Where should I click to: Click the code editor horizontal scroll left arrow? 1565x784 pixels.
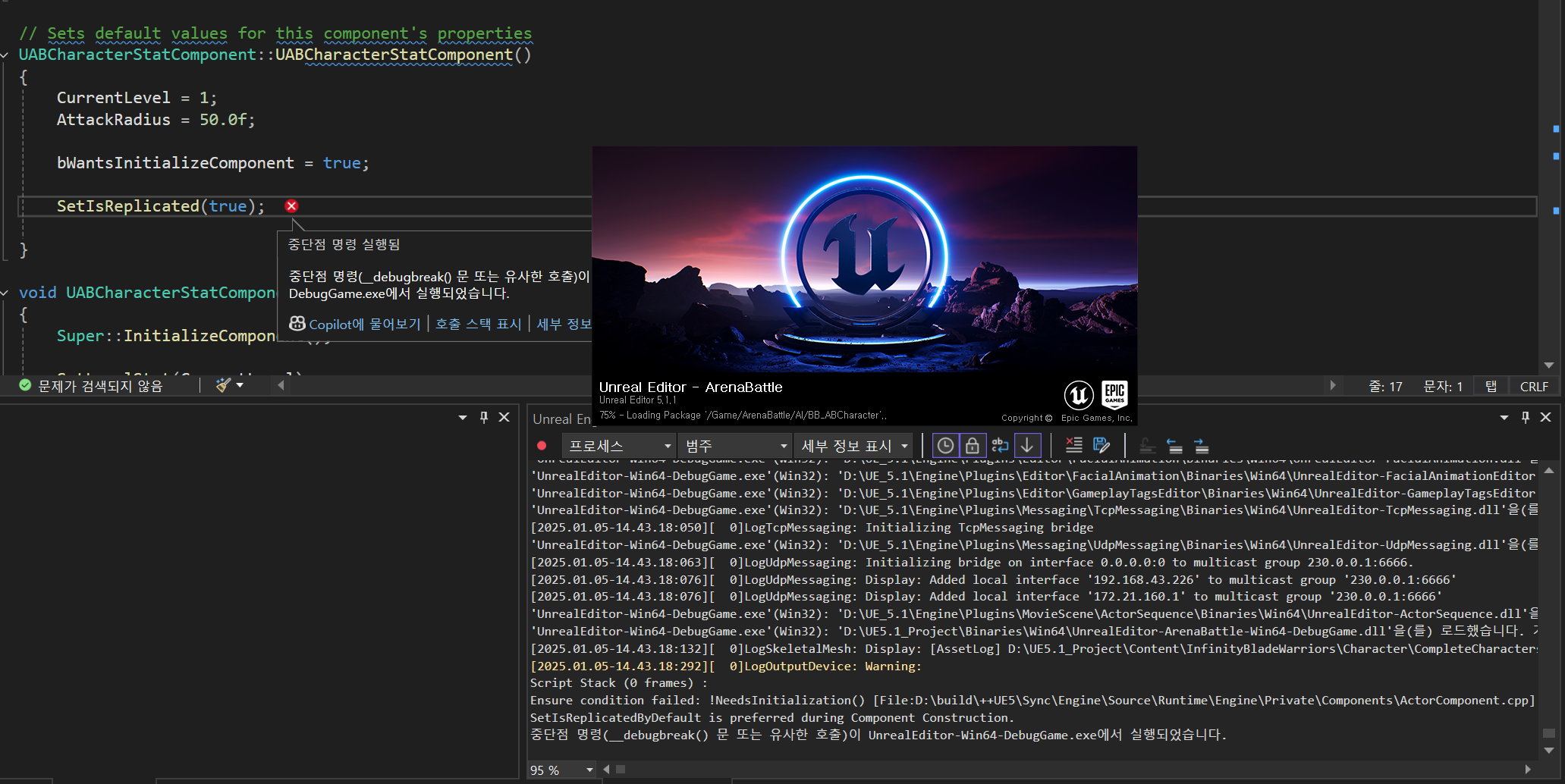pos(281,385)
